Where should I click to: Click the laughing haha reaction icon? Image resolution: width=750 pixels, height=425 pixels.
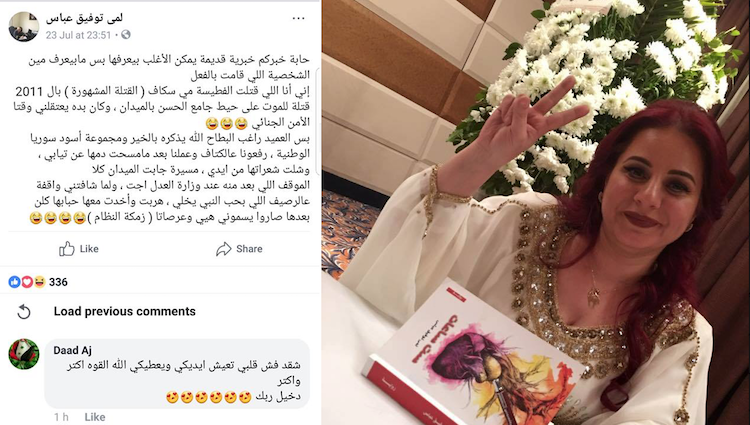39,282
